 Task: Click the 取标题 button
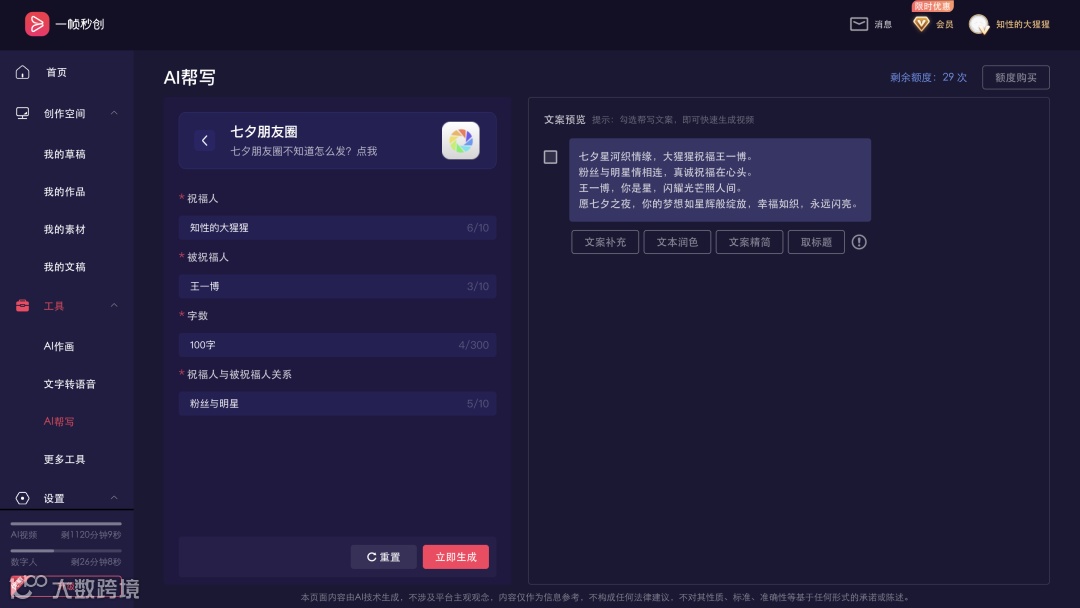(816, 242)
